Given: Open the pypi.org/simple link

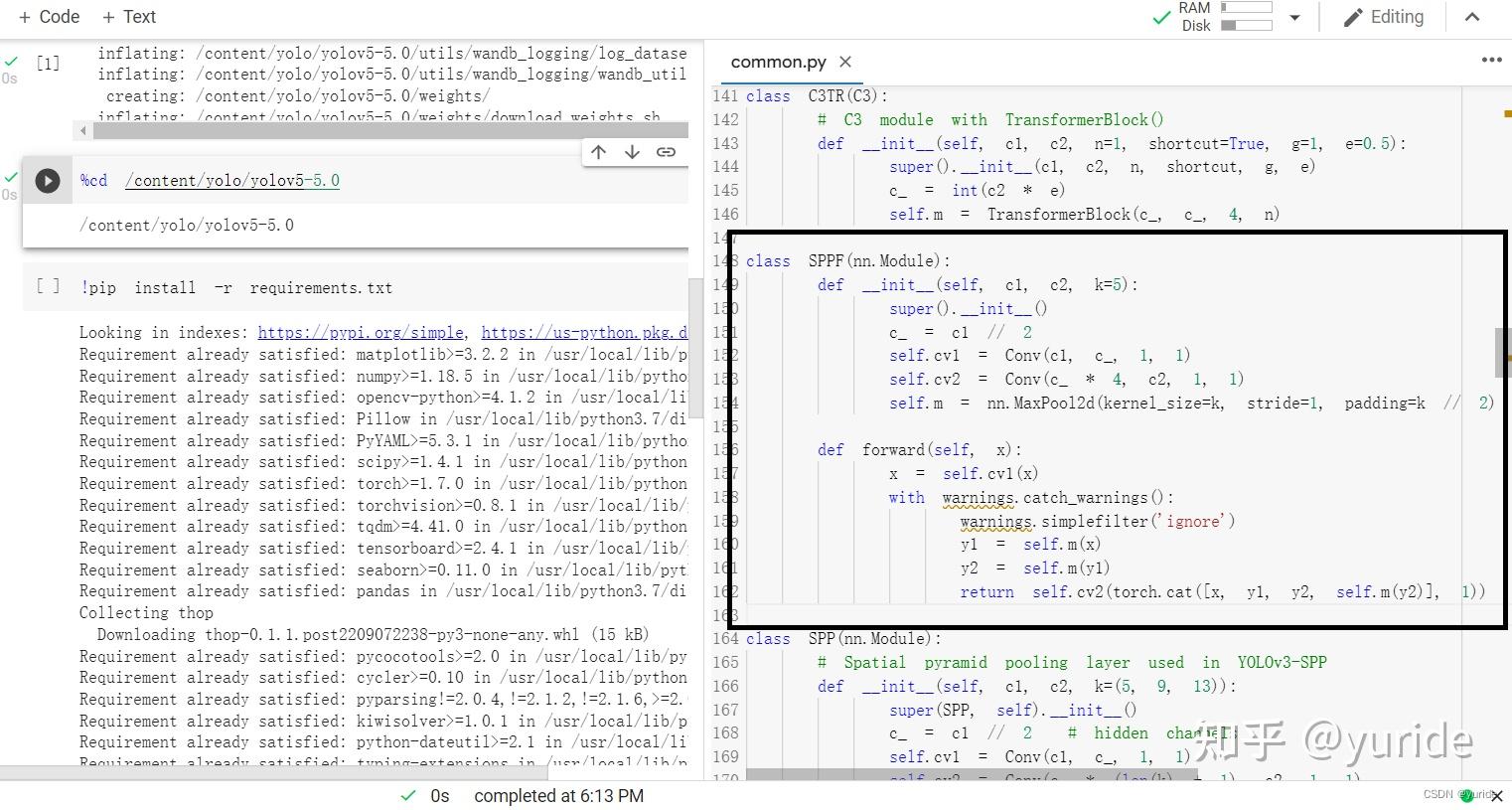Looking at the screenshot, I should click(361, 333).
